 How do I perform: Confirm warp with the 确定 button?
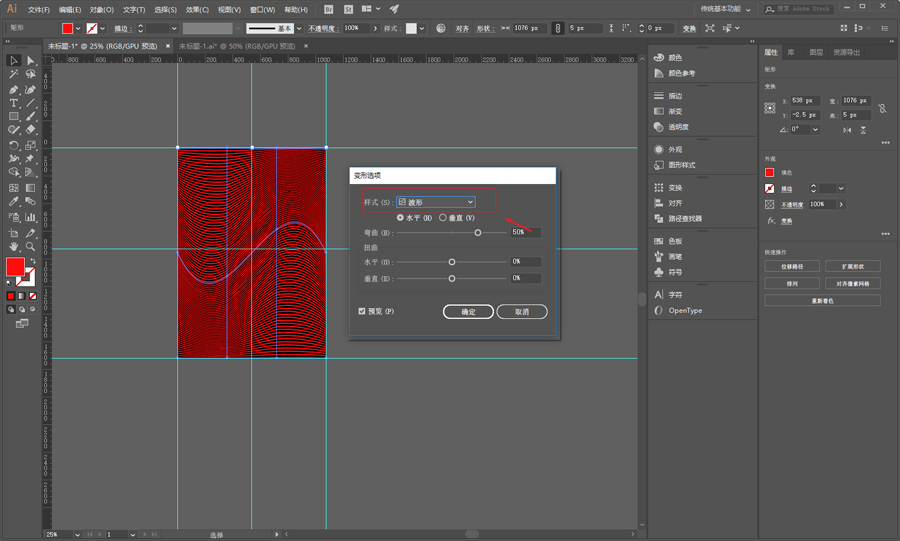tap(468, 312)
